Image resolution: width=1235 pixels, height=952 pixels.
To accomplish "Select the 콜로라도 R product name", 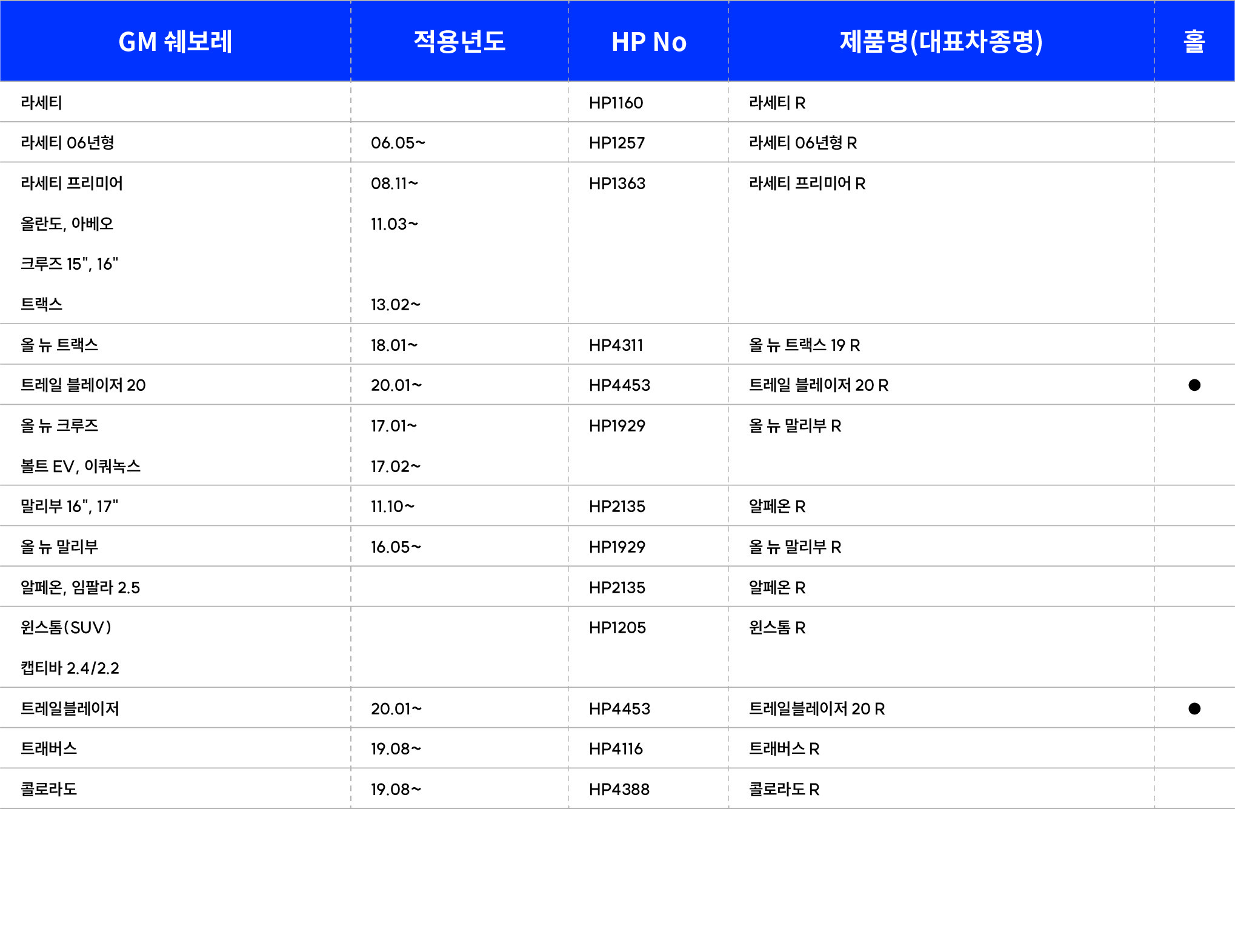I will click(784, 789).
